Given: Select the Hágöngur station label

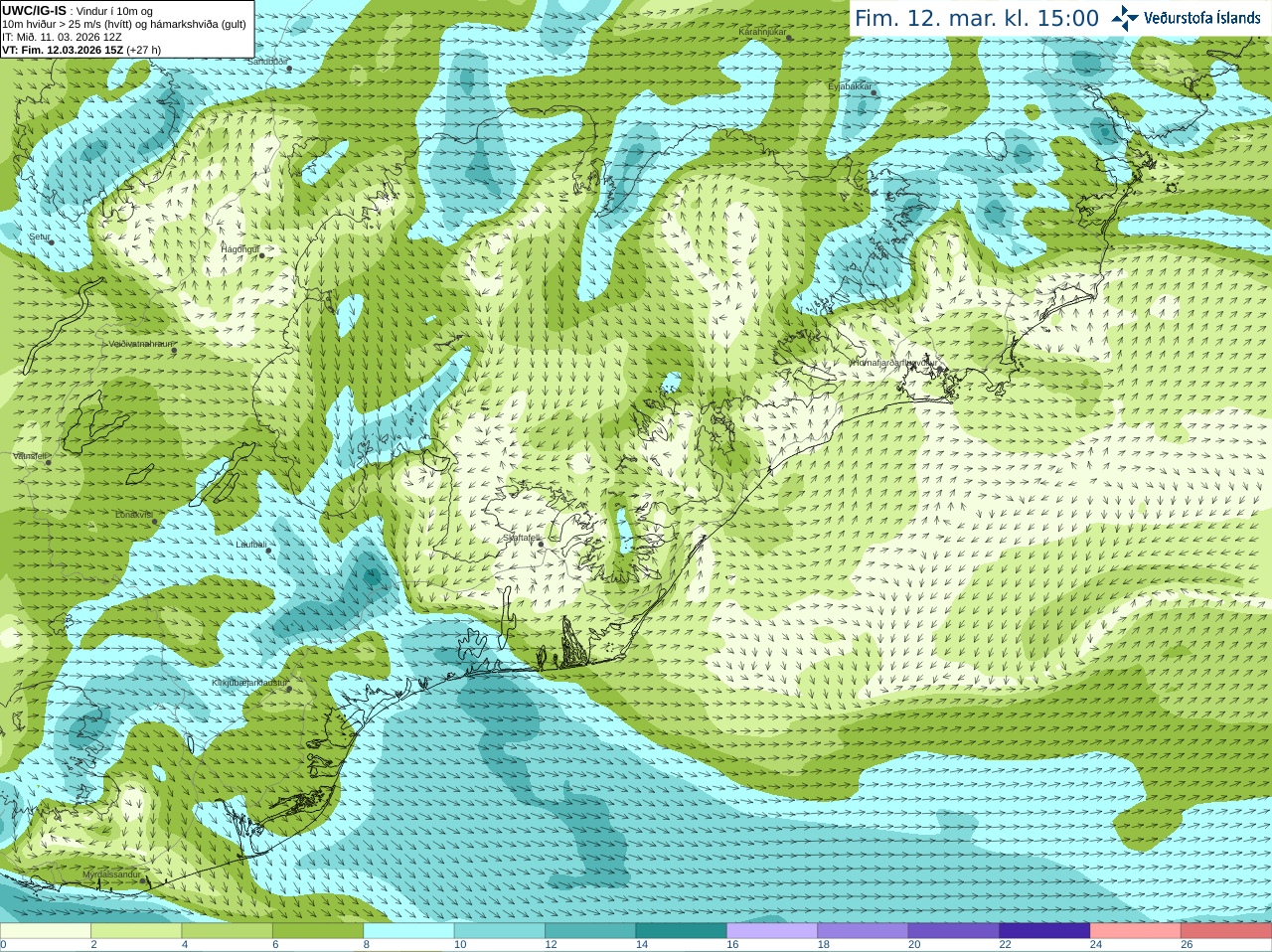Looking at the screenshot, I should 239,249.
